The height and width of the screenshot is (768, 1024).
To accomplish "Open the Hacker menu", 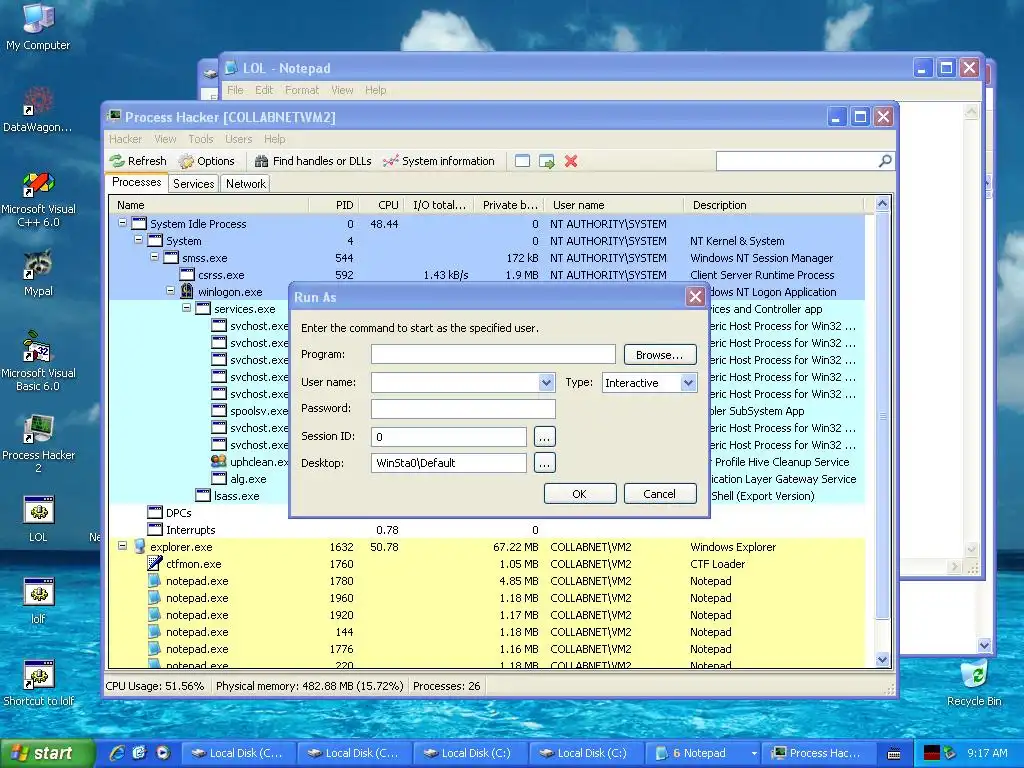I will point(125,139).
